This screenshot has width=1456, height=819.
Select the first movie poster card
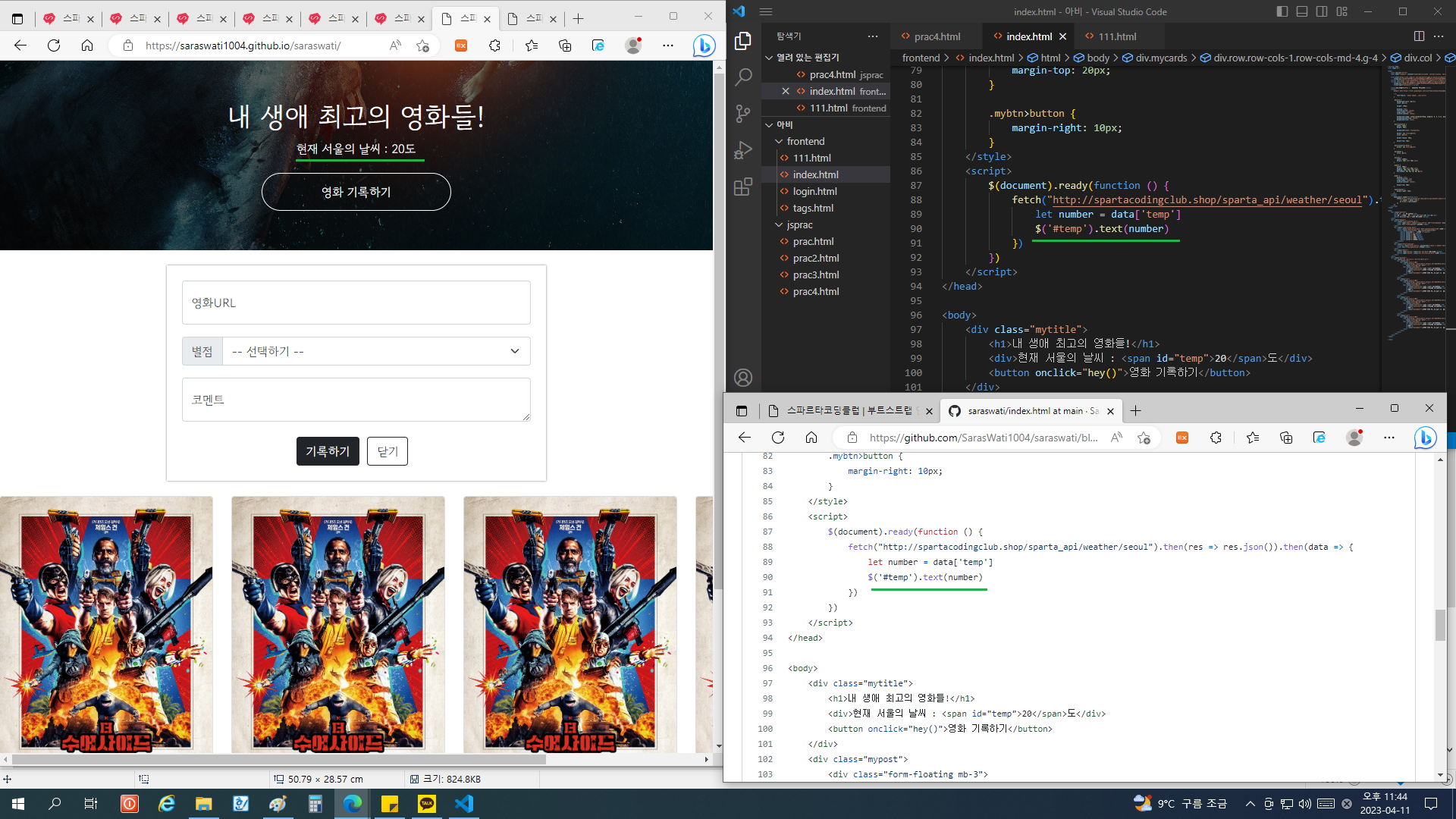pos(106,625)
